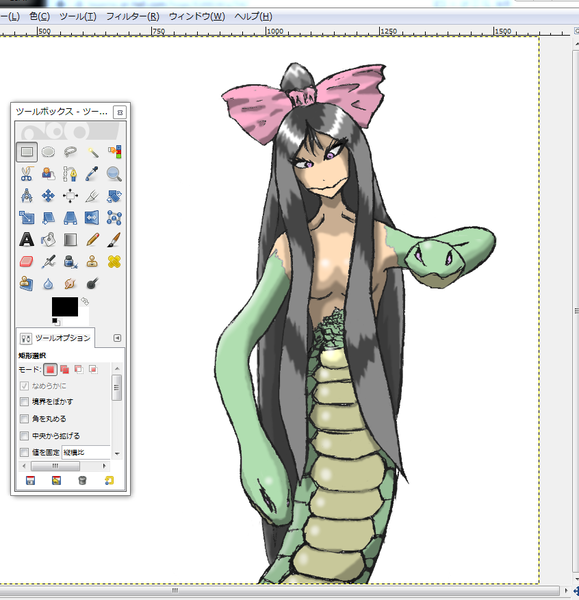Enable the 境界をぼかす feather edges checkbox

click(x=24, y=401)
